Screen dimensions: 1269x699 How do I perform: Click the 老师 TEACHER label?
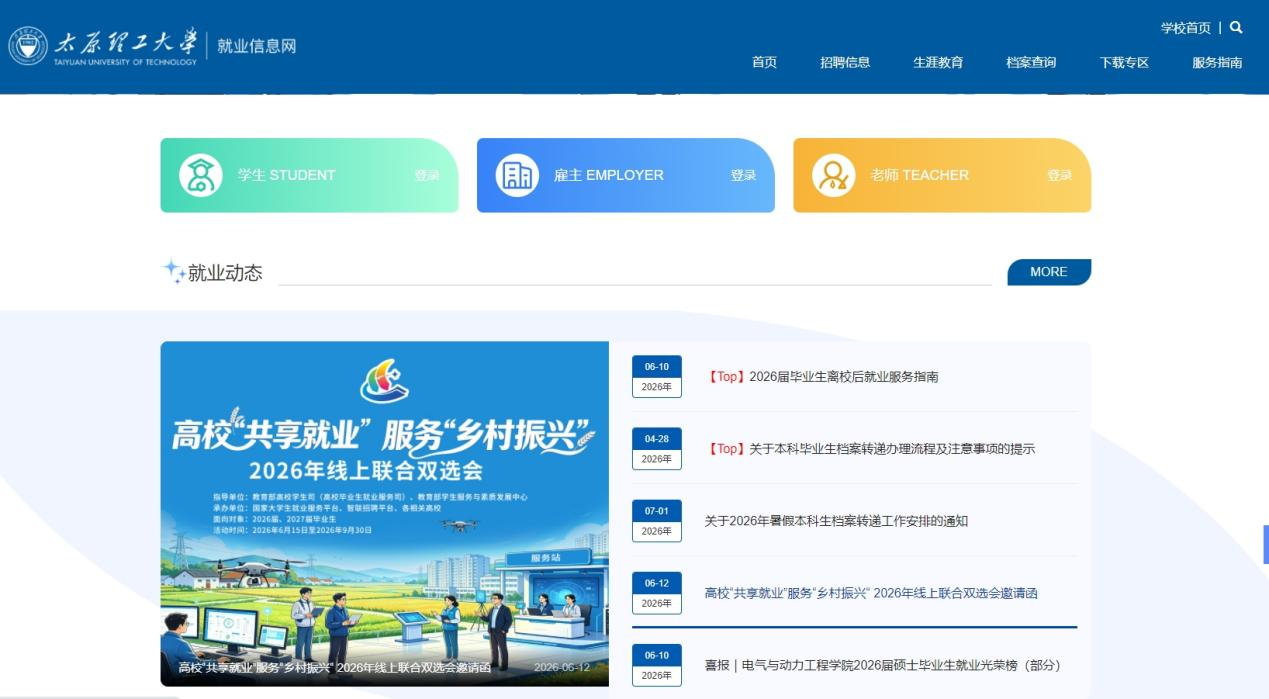pyautogui.click(x=920, y=175)
